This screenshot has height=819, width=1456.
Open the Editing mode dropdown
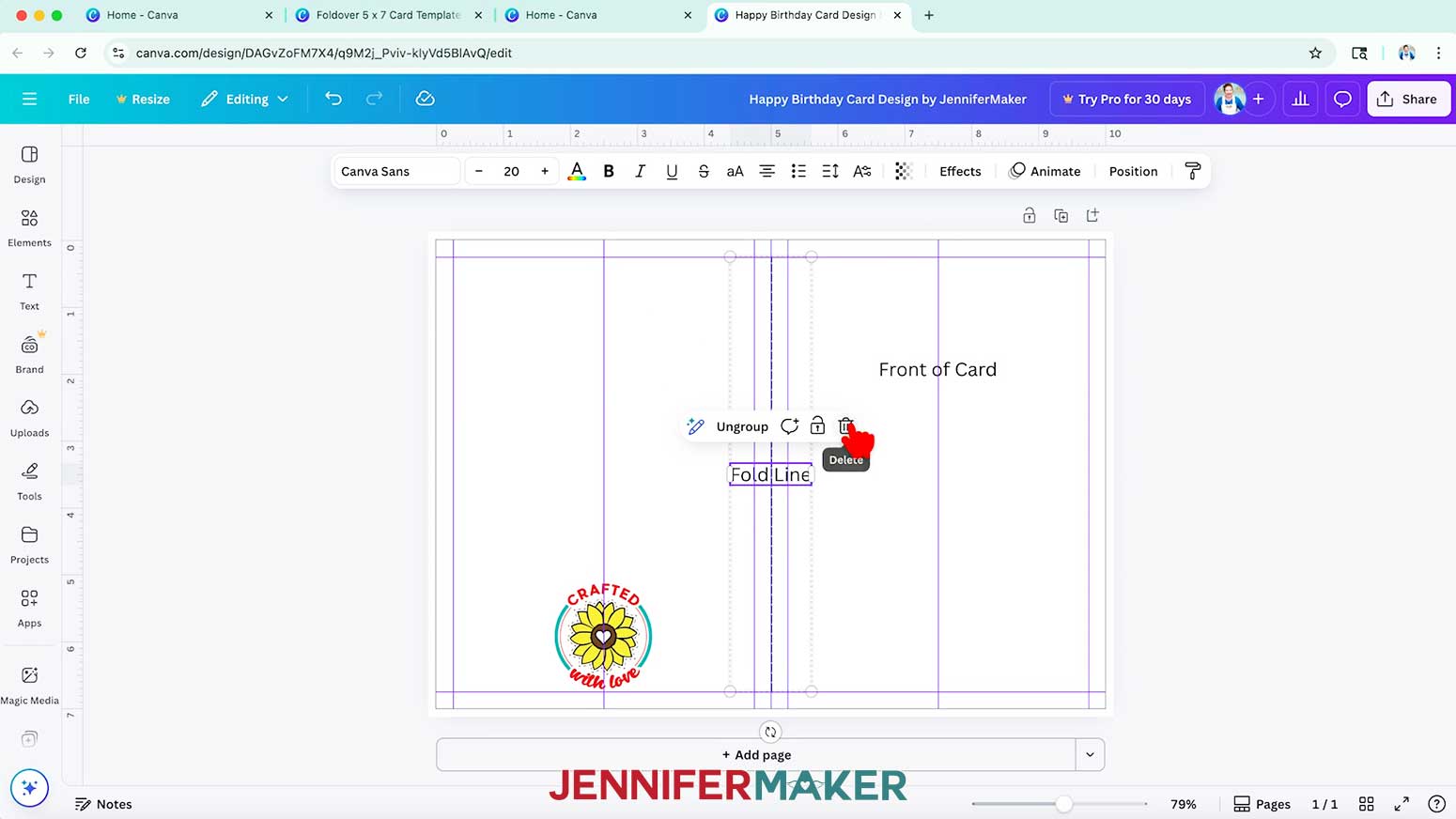[244, 99]
